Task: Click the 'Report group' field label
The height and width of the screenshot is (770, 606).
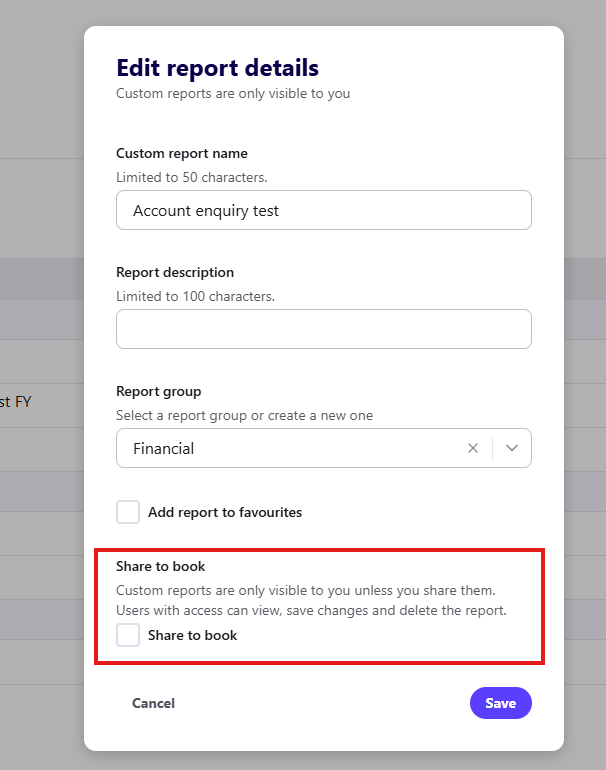Action: point(159,391)
